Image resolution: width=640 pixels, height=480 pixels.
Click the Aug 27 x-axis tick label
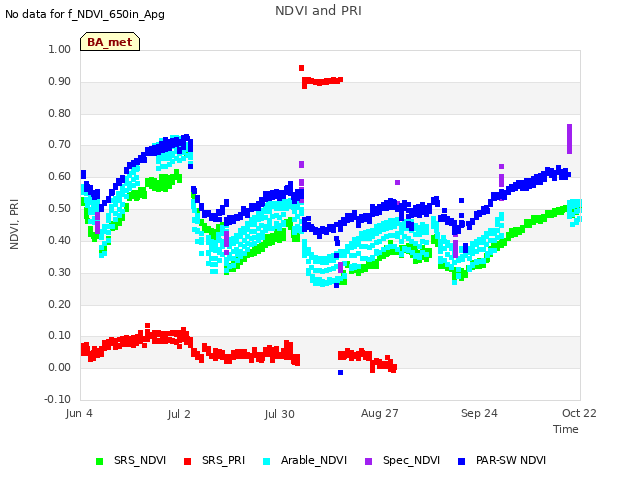coord(380,413)
